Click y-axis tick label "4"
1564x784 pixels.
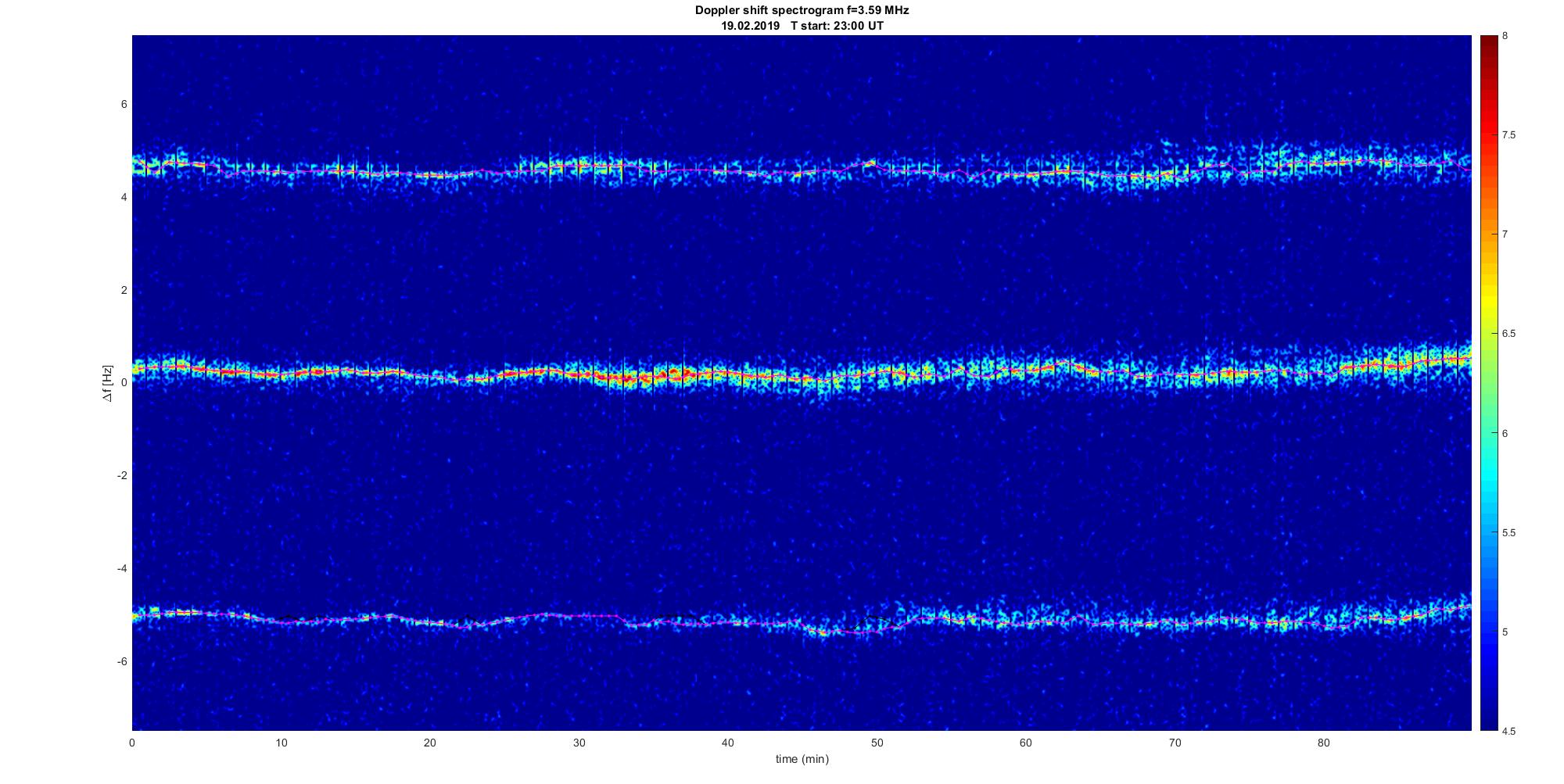[124, 198]
